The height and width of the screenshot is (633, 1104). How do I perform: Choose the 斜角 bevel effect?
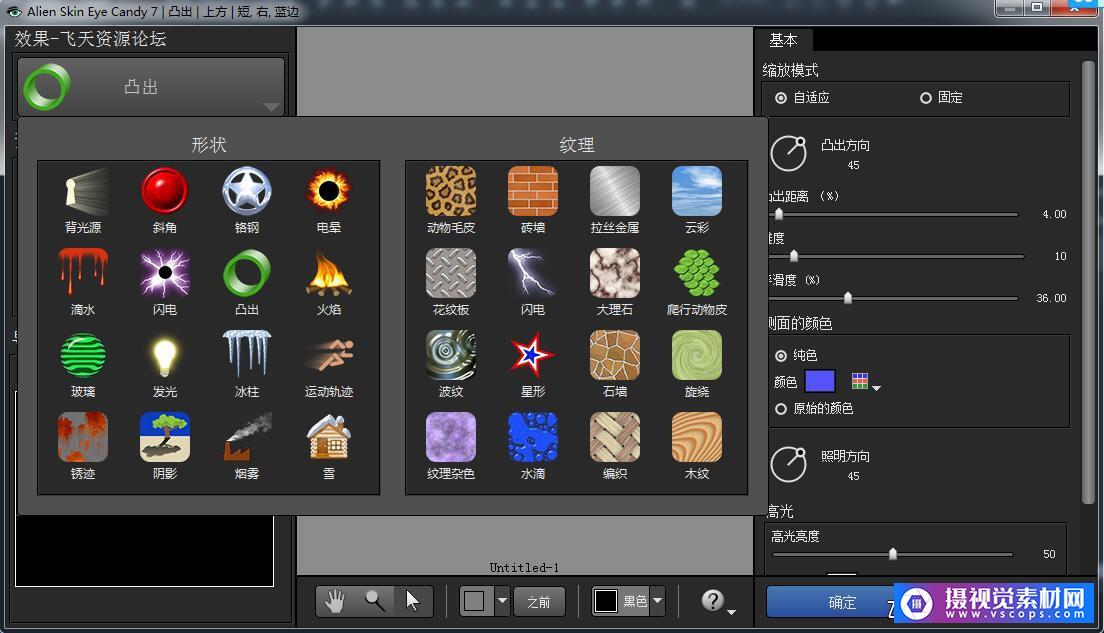click(165, 200)
